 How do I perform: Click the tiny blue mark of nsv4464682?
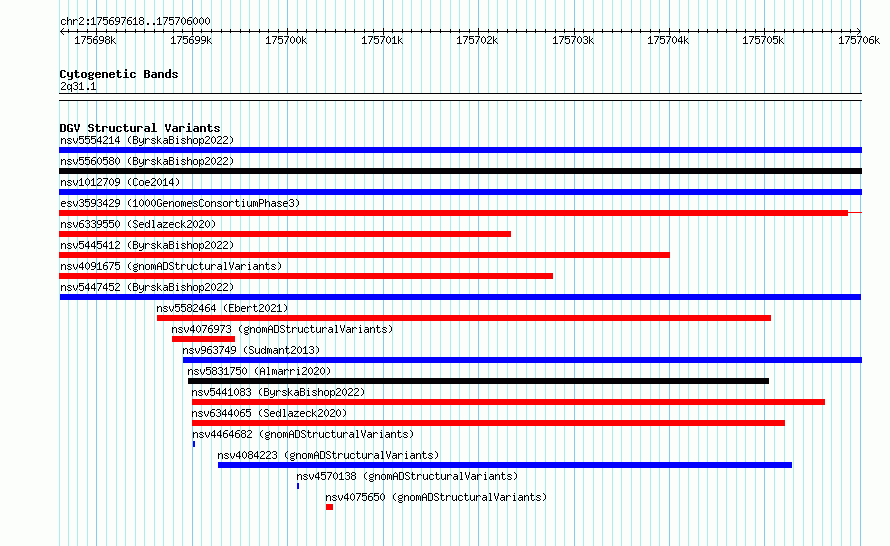pos(194,444)
